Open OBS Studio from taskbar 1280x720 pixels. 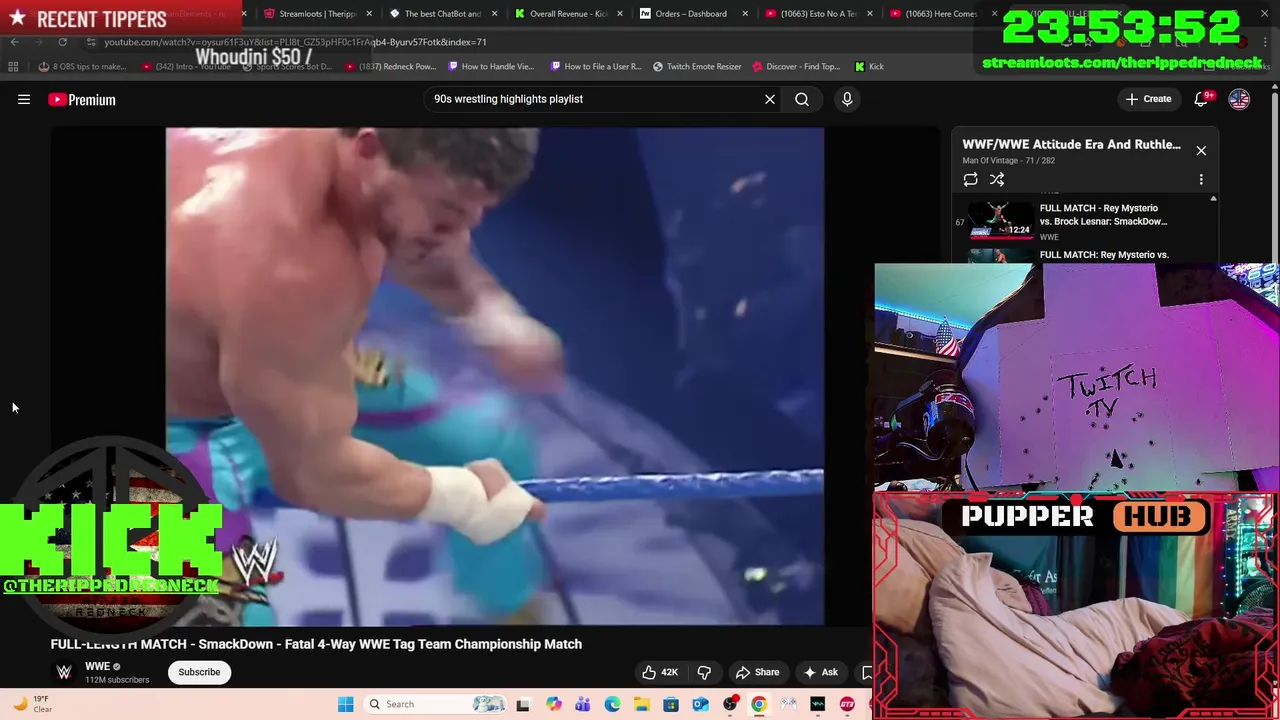tap(730, 704)
